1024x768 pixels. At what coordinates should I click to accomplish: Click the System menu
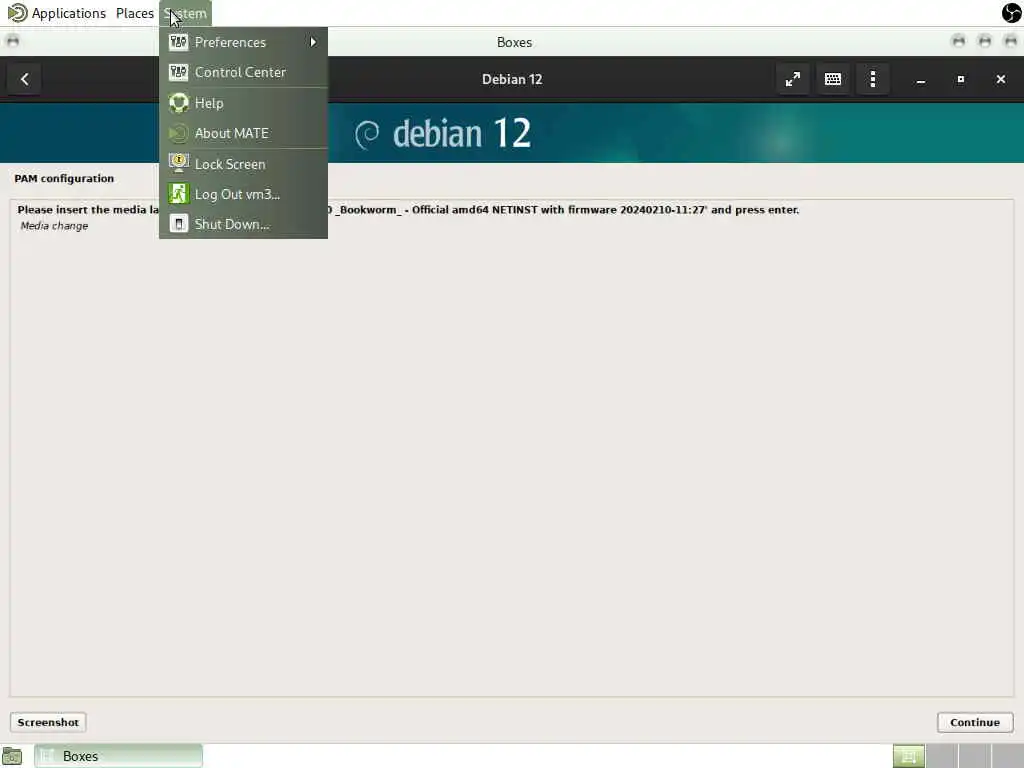pos(185,13)
